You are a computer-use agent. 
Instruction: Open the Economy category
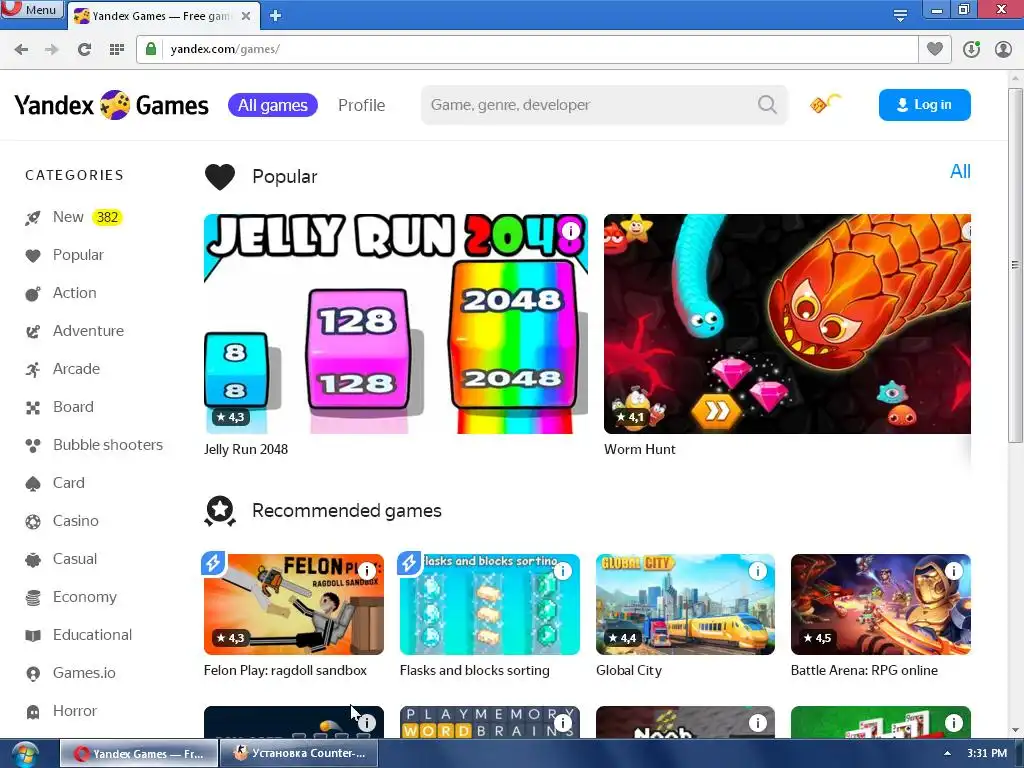[71, 597]
